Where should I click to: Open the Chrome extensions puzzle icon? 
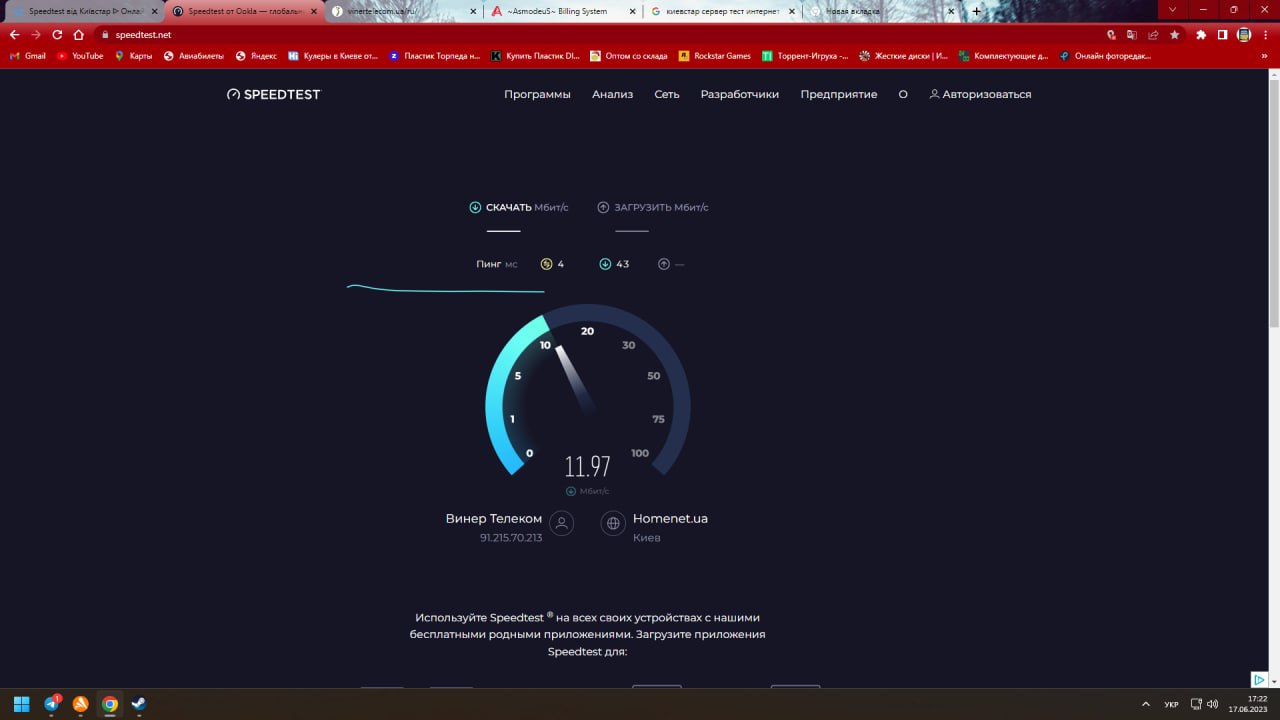pos(1201,34)
